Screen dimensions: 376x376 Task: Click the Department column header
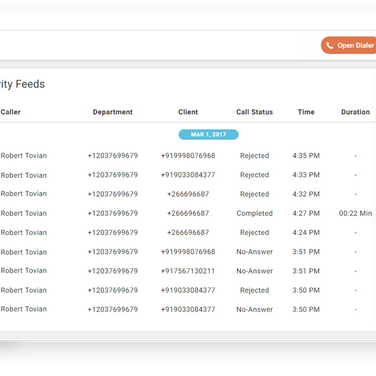pos(113,112)
